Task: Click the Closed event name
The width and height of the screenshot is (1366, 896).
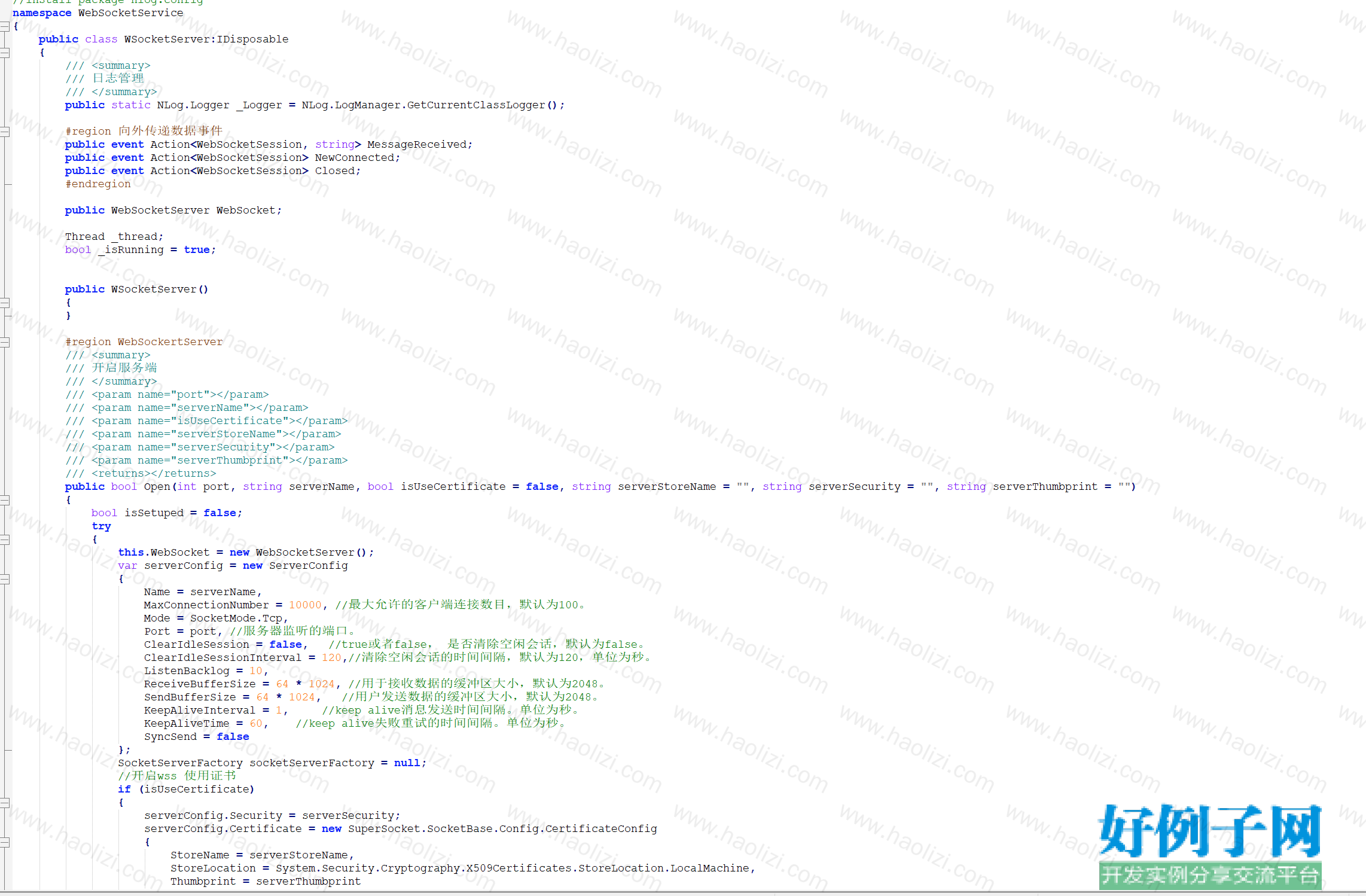Action: tap(335, 171)
